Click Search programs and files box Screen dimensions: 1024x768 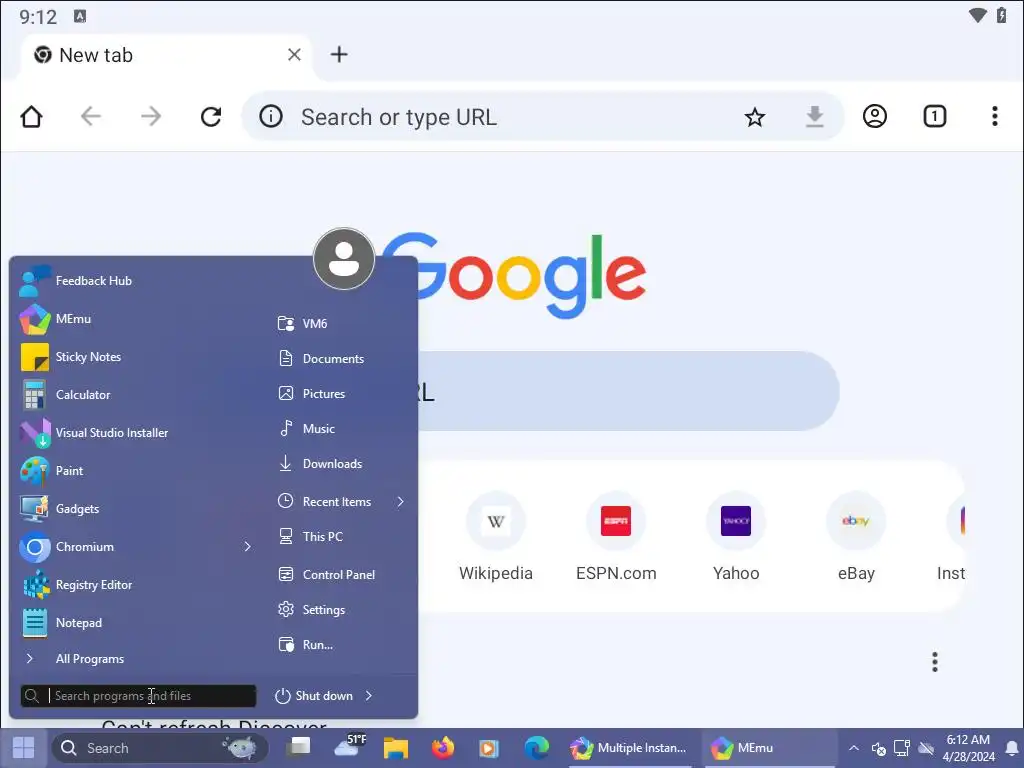138,696
